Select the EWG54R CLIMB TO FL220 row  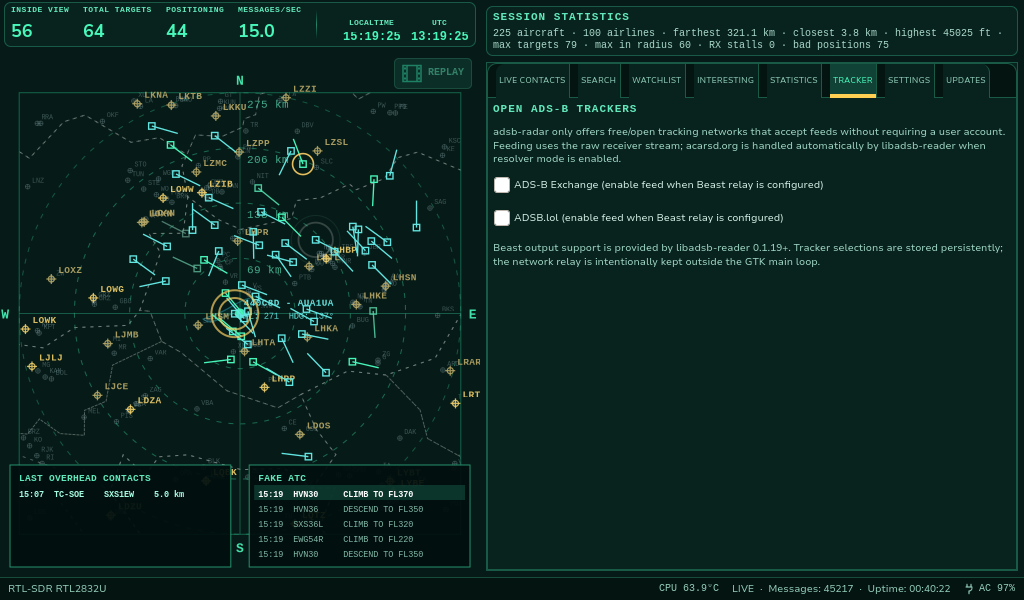[359, 539]
